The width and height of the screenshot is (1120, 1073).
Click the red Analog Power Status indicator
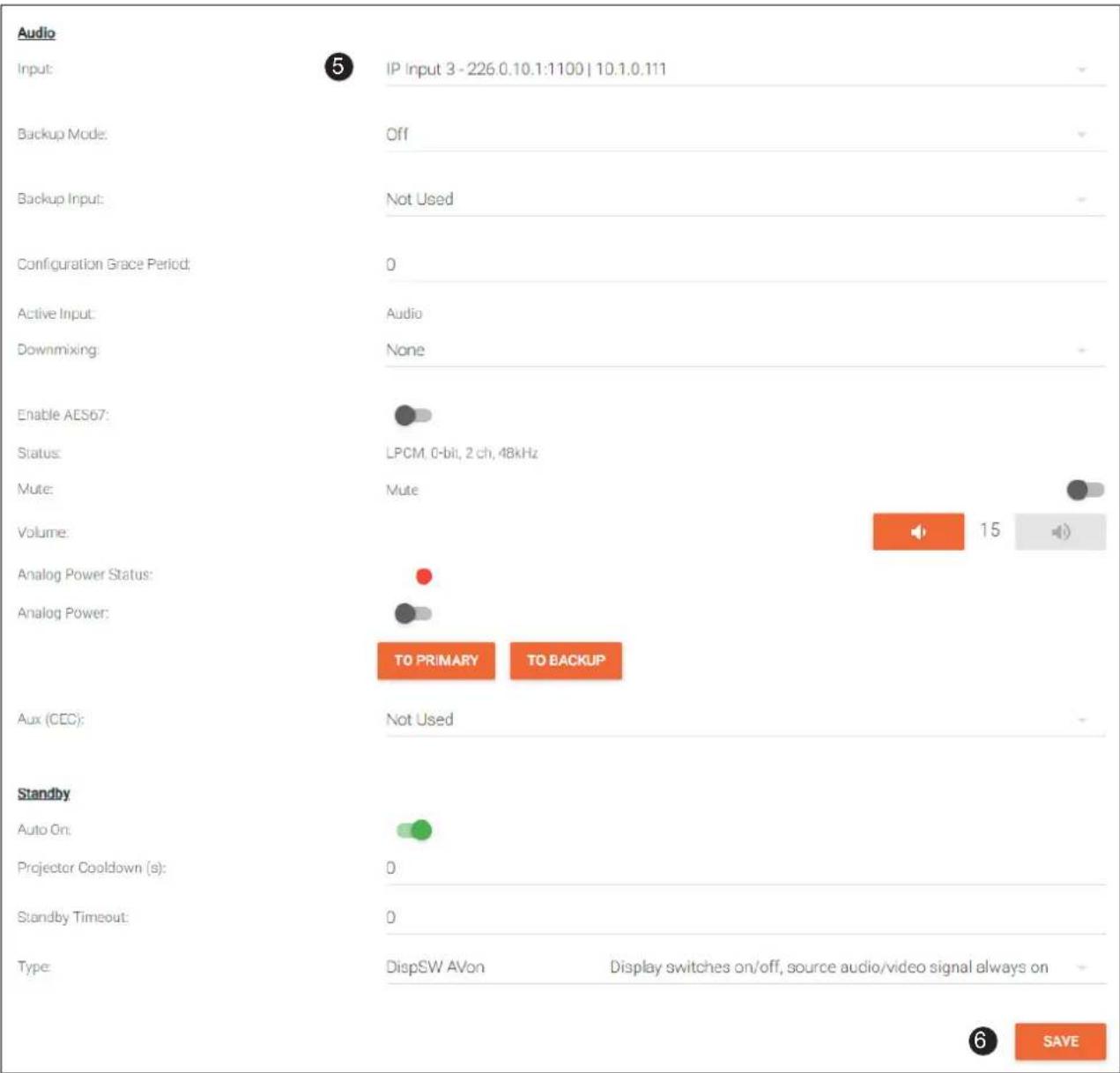[424, 576]
